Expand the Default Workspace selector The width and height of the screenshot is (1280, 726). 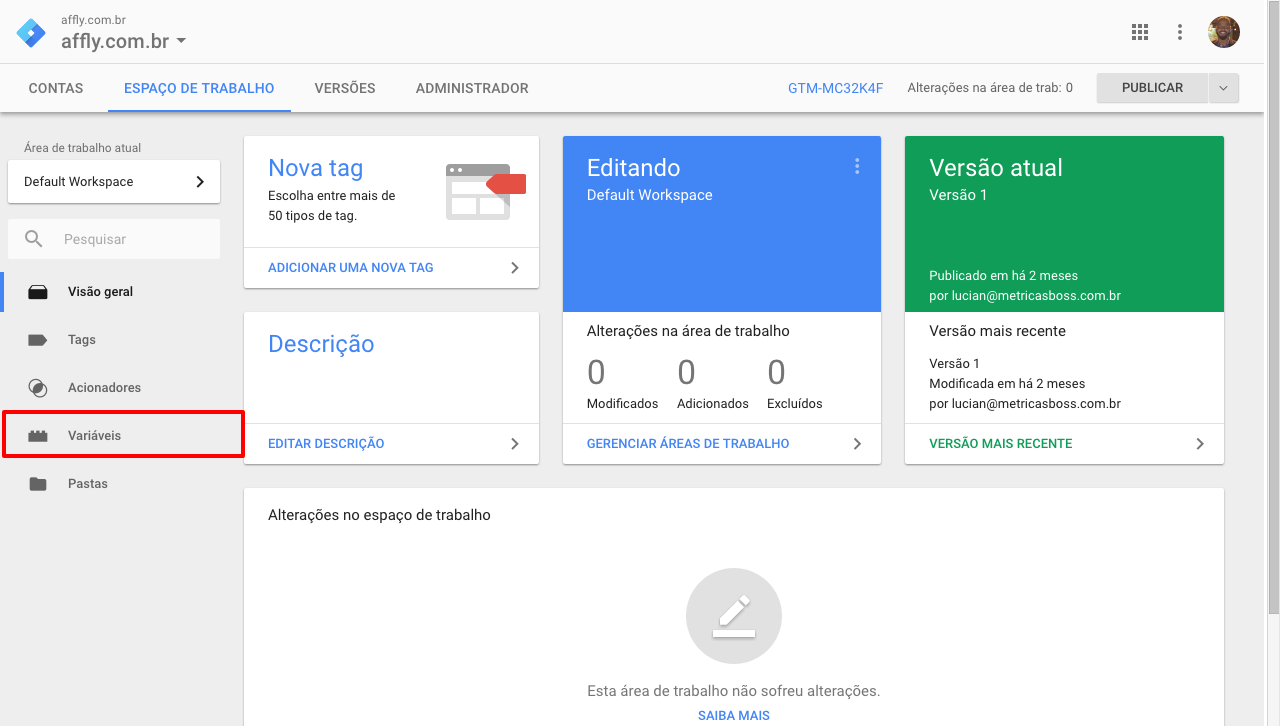point(114,182)
